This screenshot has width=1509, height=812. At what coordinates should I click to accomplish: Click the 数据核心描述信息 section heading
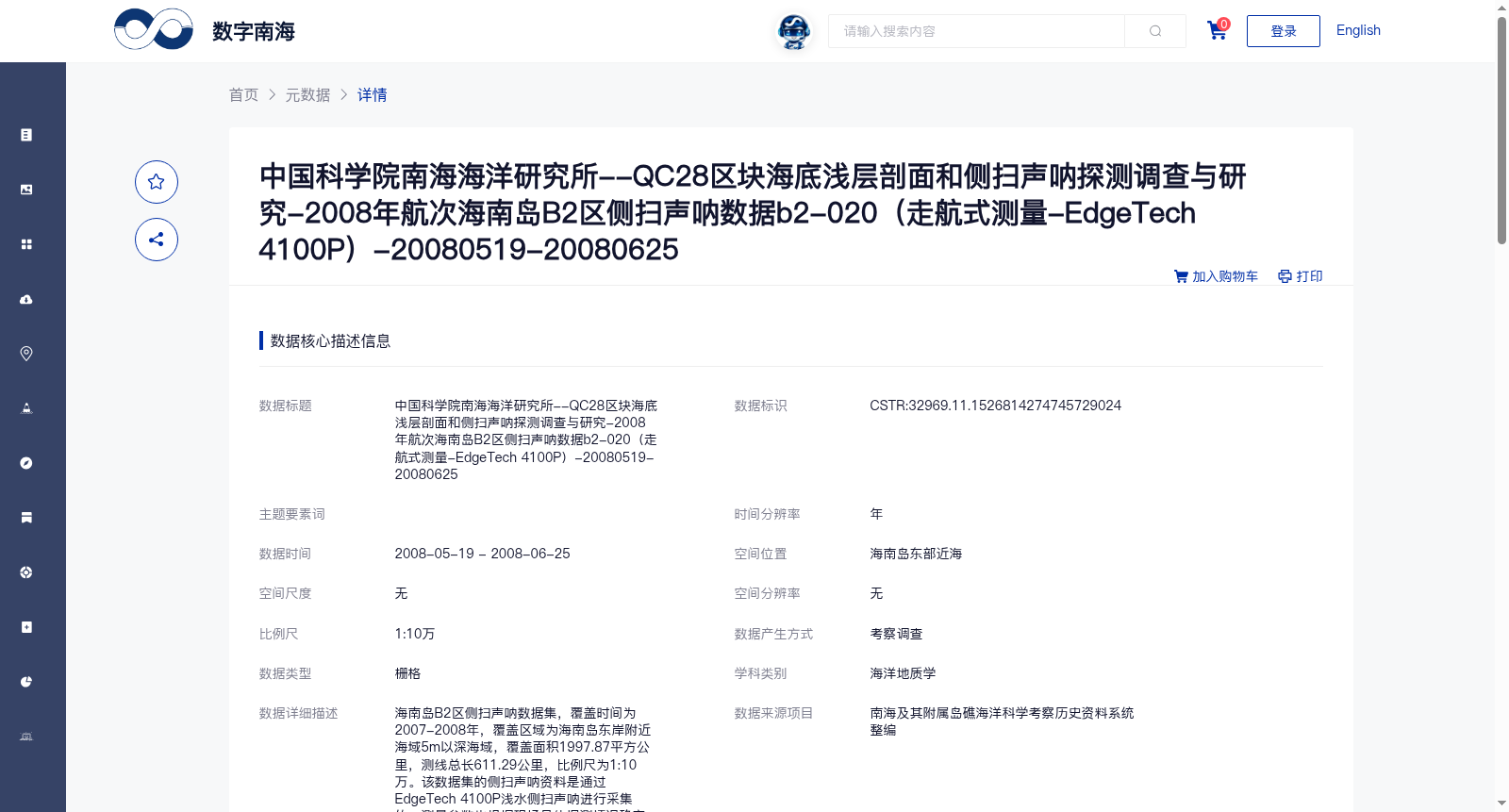pos(331,340)
